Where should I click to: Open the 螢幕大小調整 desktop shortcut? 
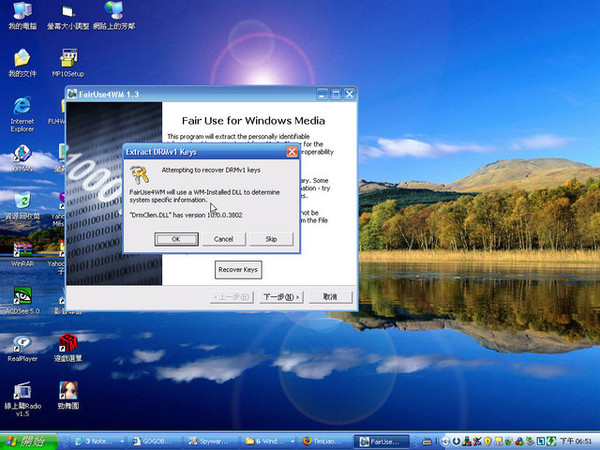(68, 17)
